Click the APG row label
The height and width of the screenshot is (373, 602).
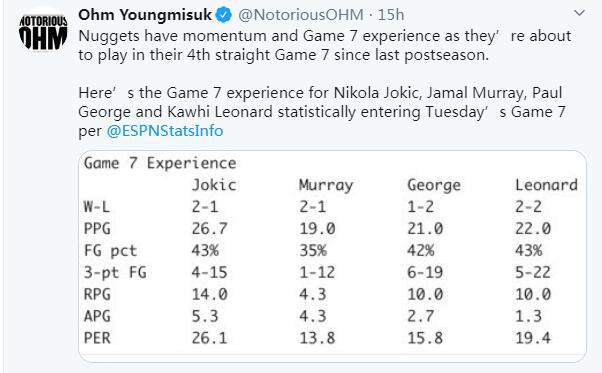(97, 316)
